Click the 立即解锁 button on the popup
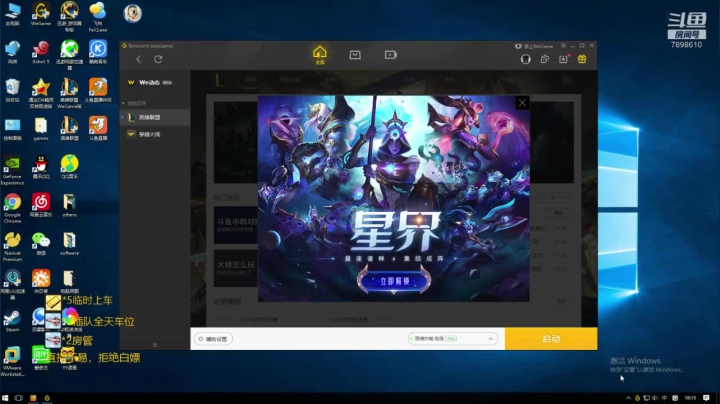 click(394, 281)
